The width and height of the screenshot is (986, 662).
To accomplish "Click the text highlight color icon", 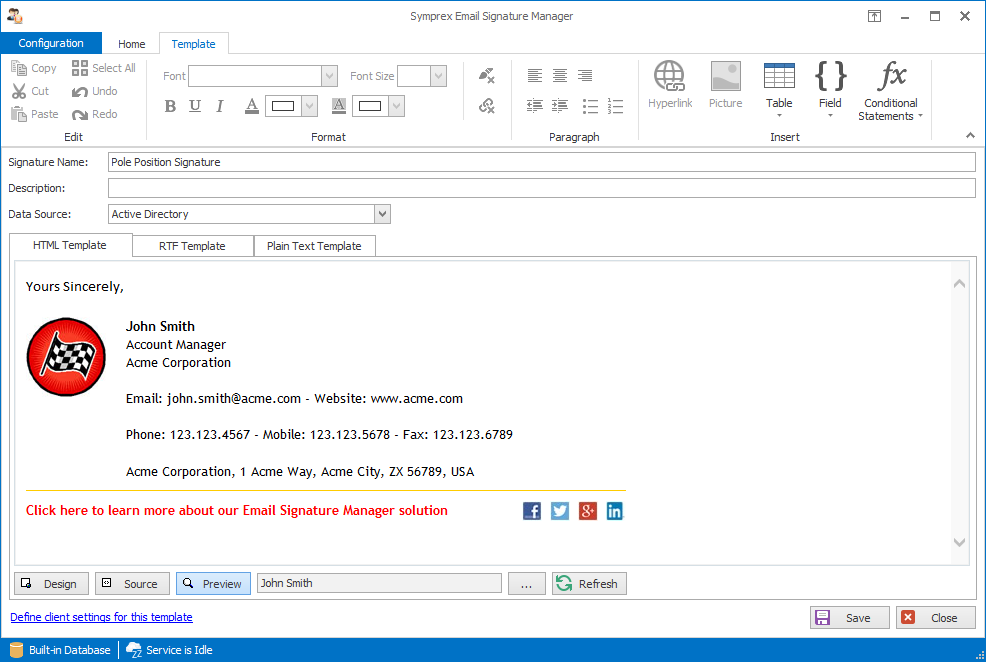I will 339,106.
